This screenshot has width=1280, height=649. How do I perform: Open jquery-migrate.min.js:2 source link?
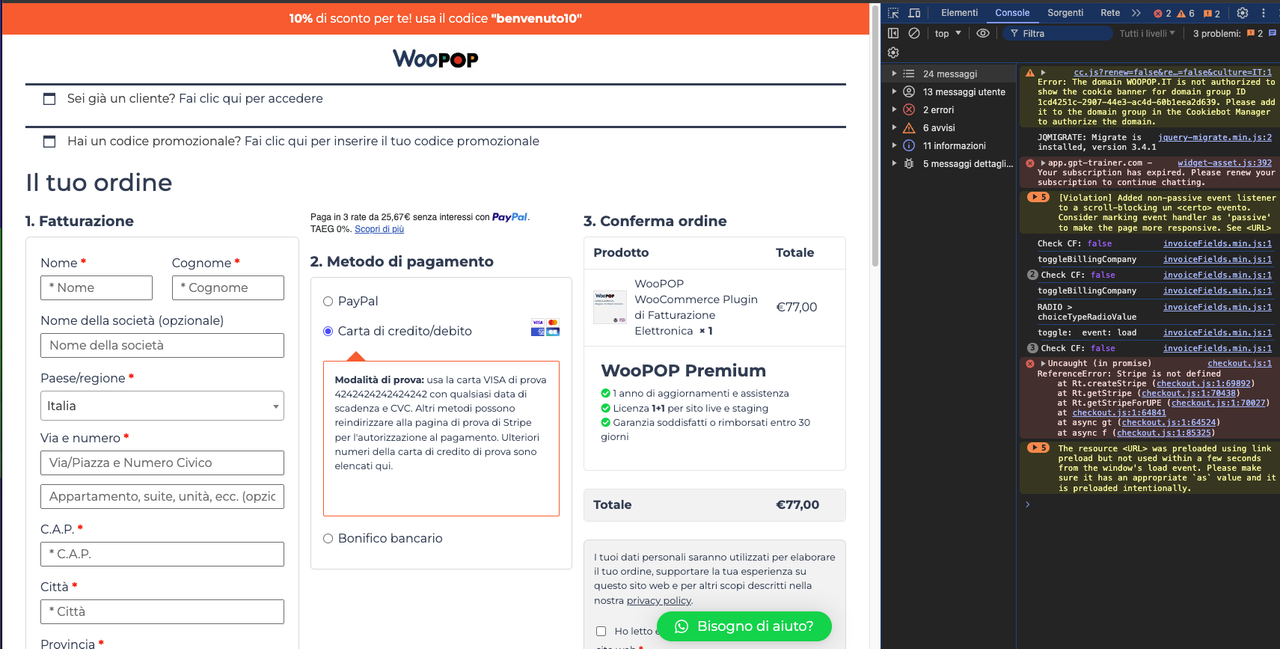tap(1215, 137)
